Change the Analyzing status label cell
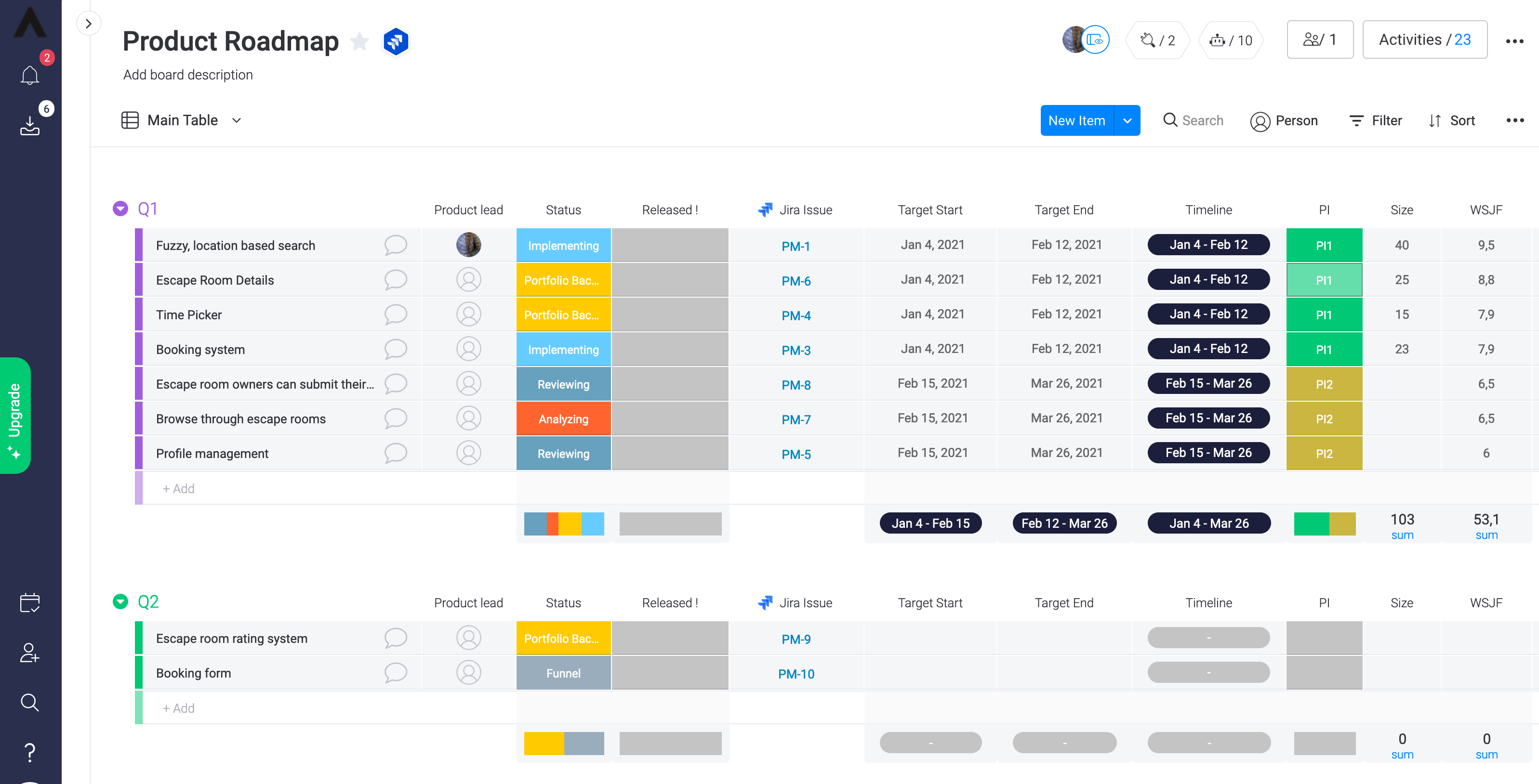The height and width of the screenshot is (784, 1539). point(563,418)
